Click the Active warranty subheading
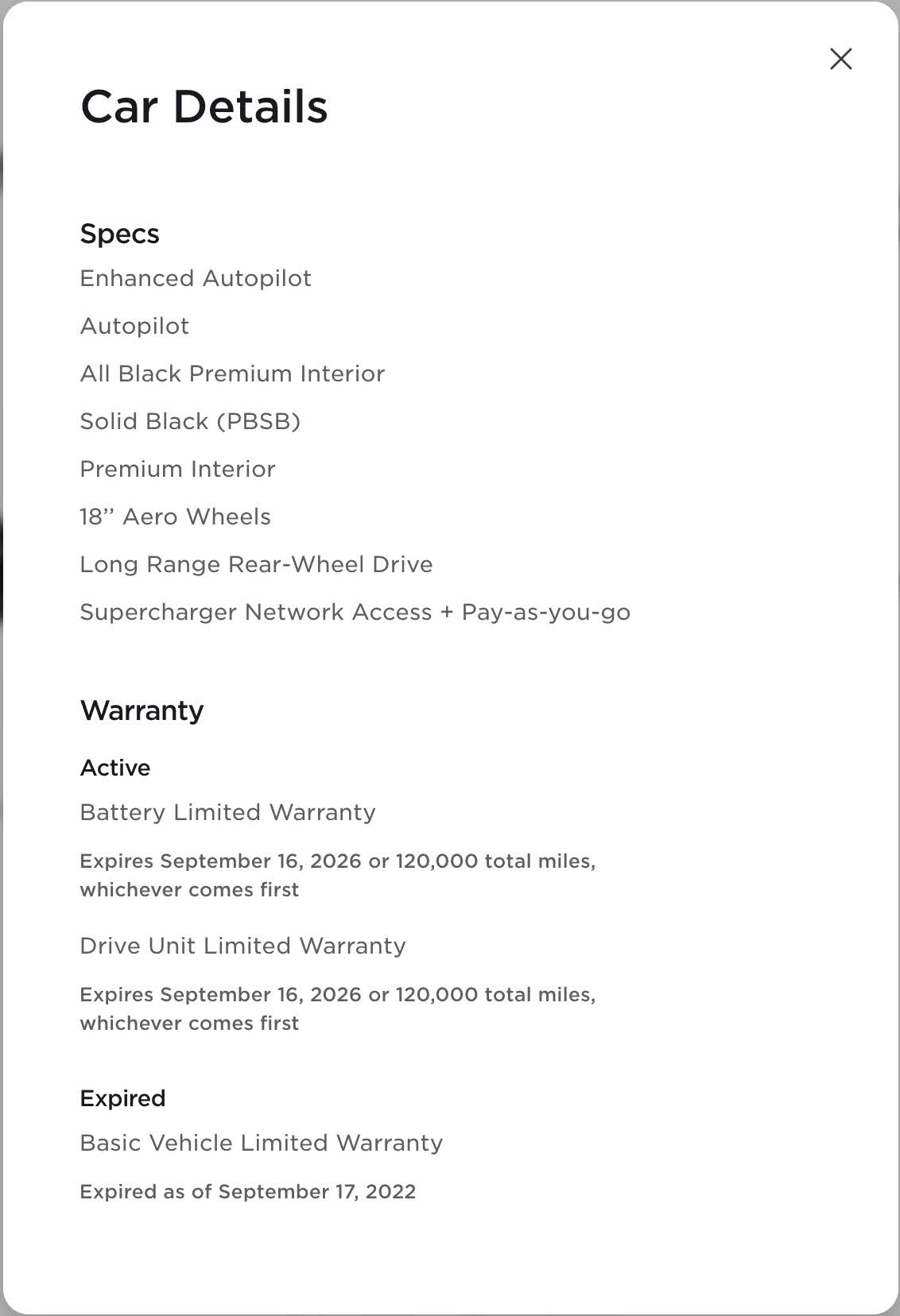Viewport: 900px width, 1316px height. [115, 768]
